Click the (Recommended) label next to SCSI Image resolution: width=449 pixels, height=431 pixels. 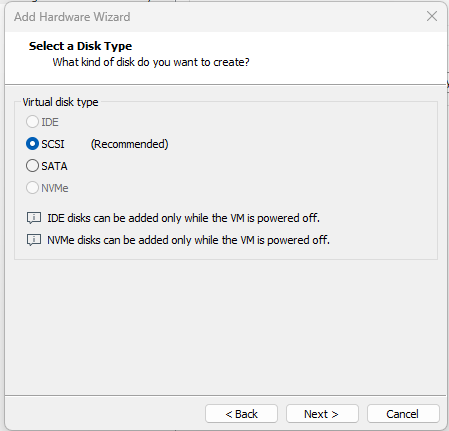coord(129,144)
